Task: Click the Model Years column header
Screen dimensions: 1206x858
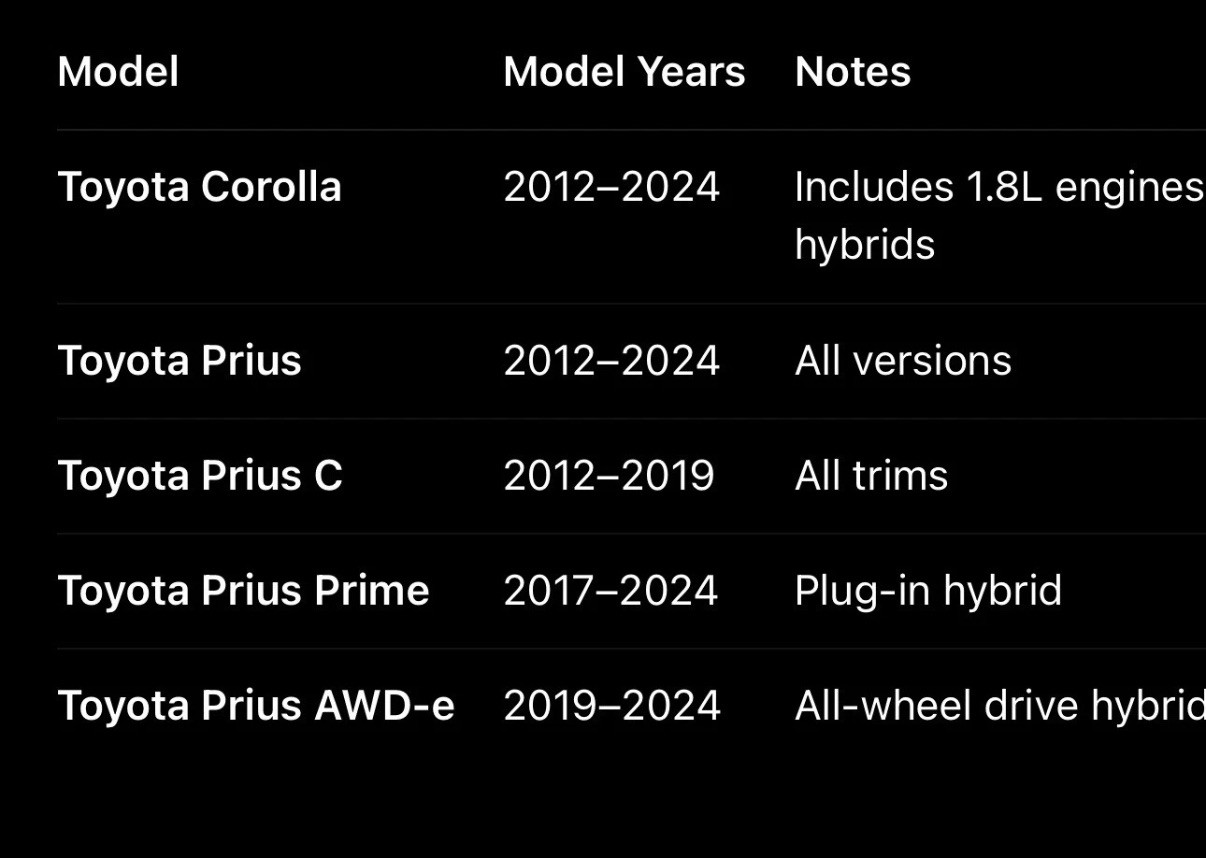Action: pyautogui.click(x=624, y=72)
